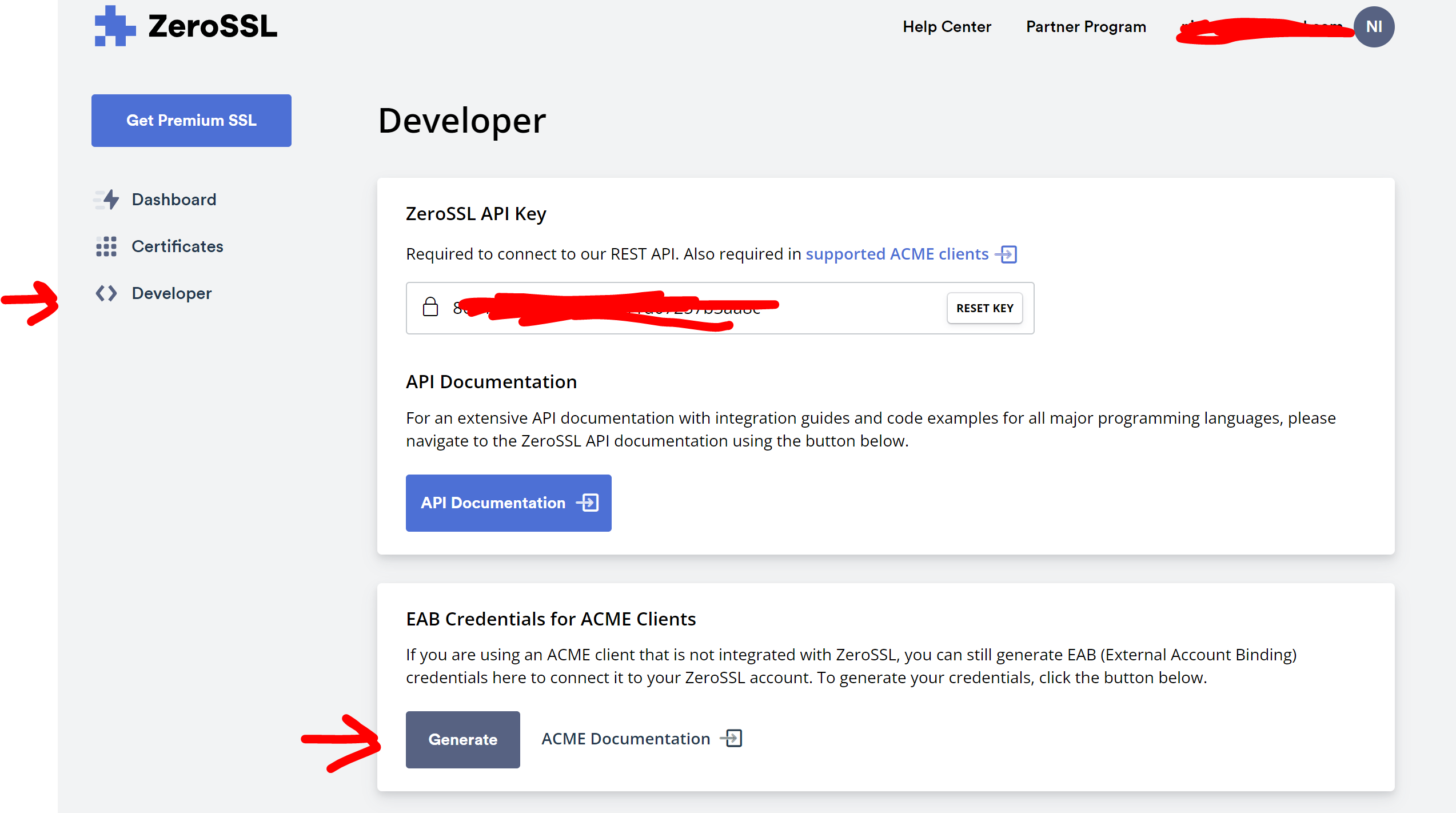Viewport: 1456px width, 813px height.
Task: Click arrow icon on API Documentation button
Action: pyautogui.click(x=588, y=503)
